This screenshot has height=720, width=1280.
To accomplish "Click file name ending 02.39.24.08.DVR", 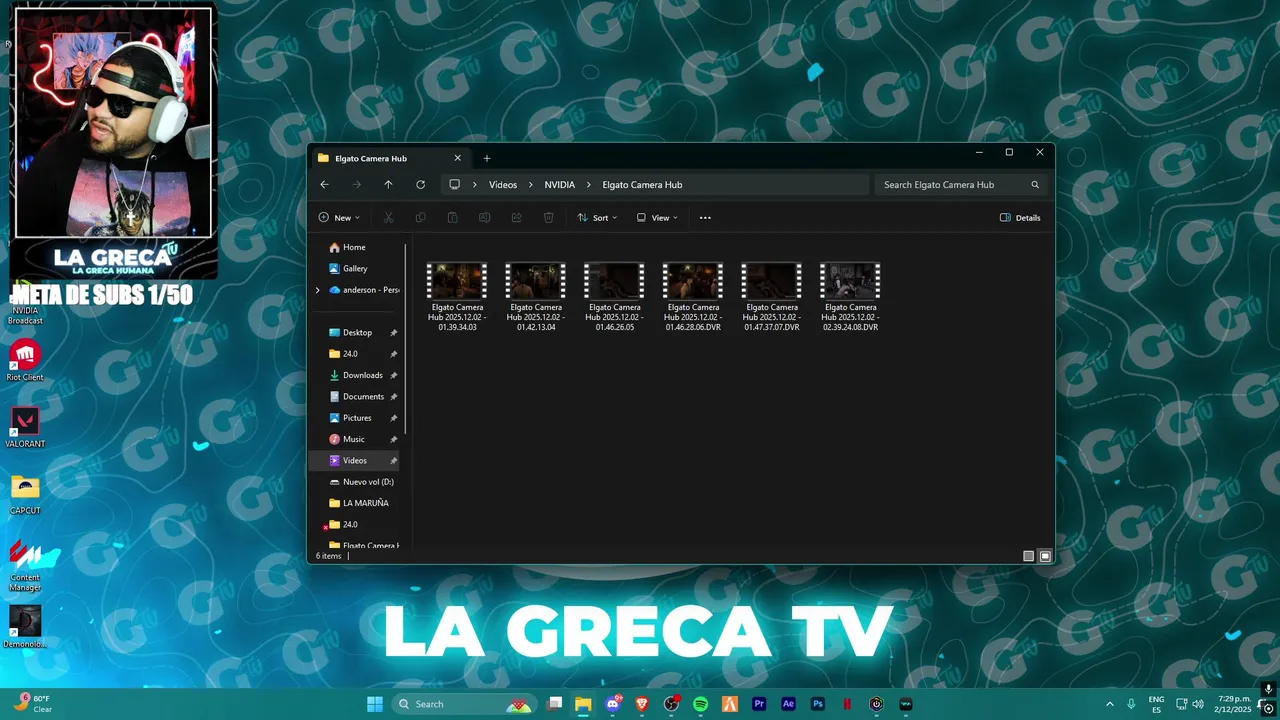I will [850, 317].
